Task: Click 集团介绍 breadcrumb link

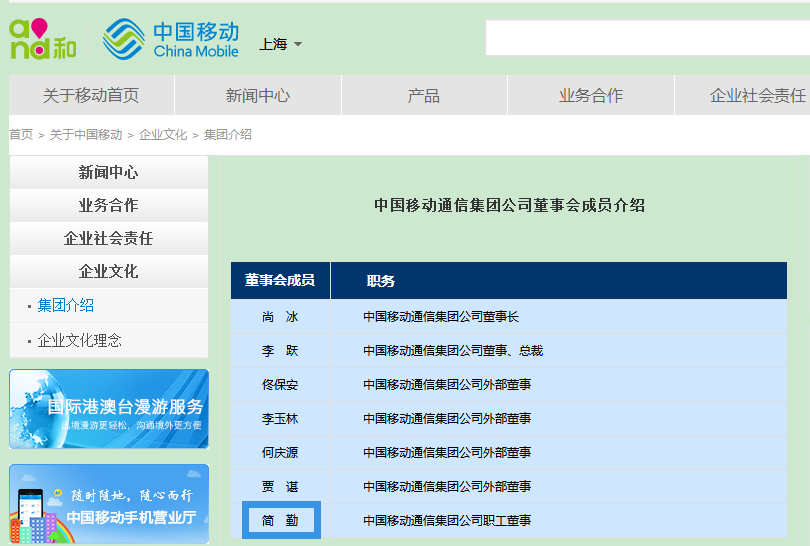Action: (227, 135)
